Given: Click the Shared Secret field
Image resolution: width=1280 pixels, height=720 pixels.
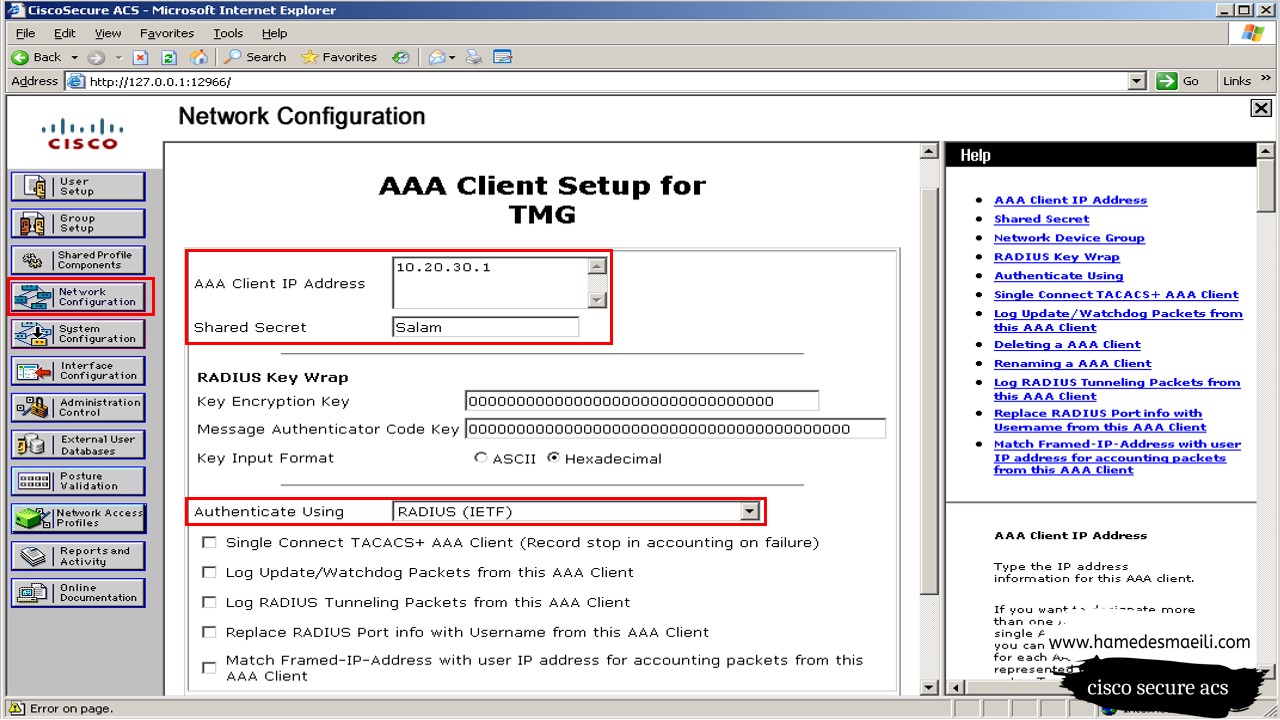Looking at the screenshot, I should point(486,327).
